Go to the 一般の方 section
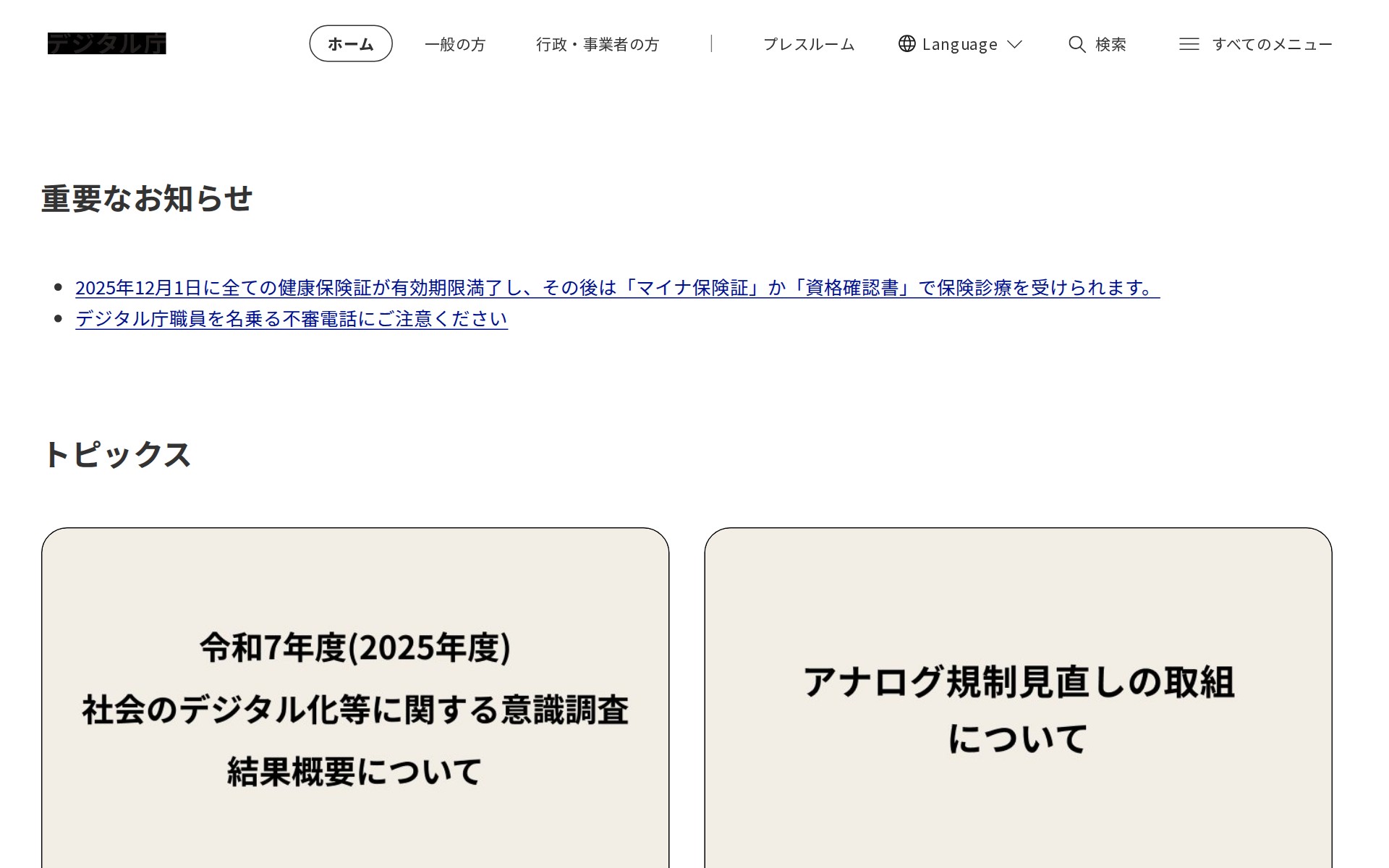Viewport: 1389px width, 868px height. coord(455,44)
